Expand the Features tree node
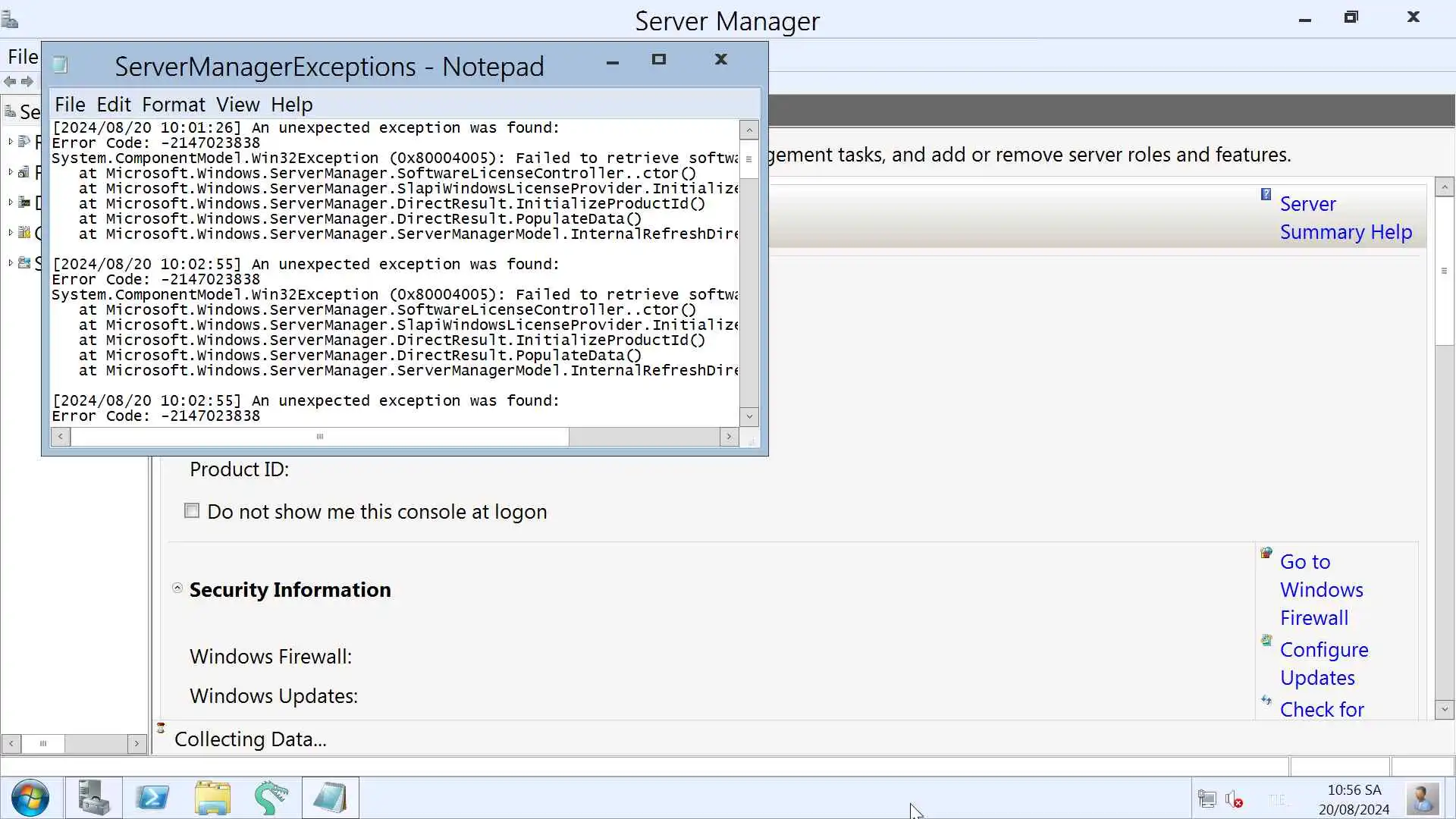Viewport: 1456px width, 819px height. (x=11, y=172)
